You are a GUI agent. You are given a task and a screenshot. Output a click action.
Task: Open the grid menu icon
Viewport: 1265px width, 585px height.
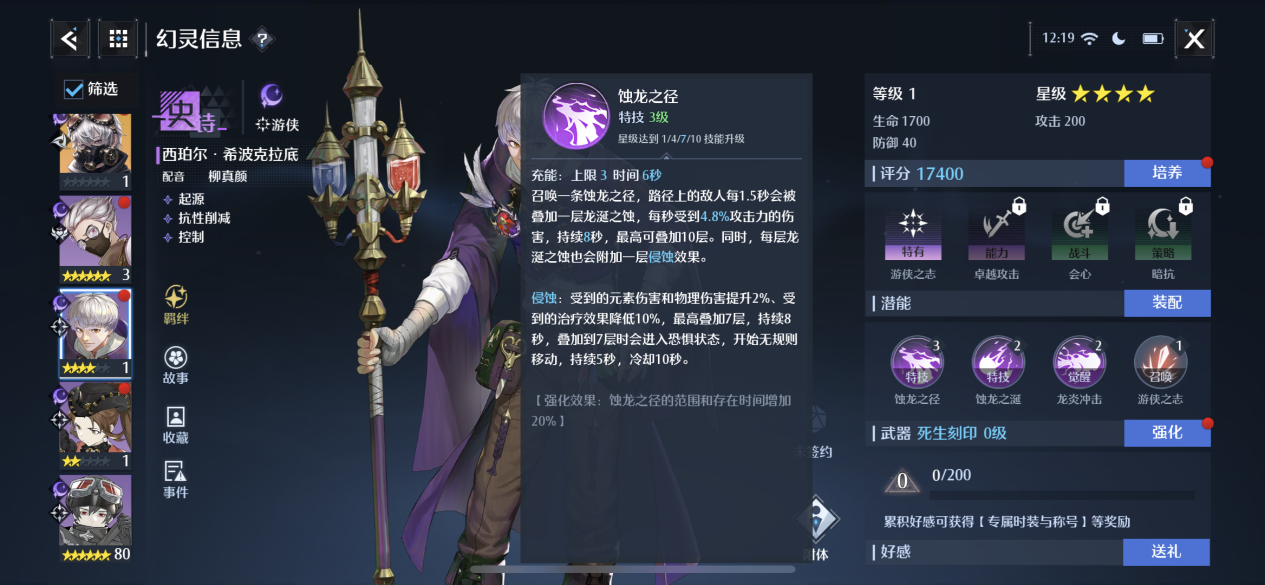pos(118,39)
